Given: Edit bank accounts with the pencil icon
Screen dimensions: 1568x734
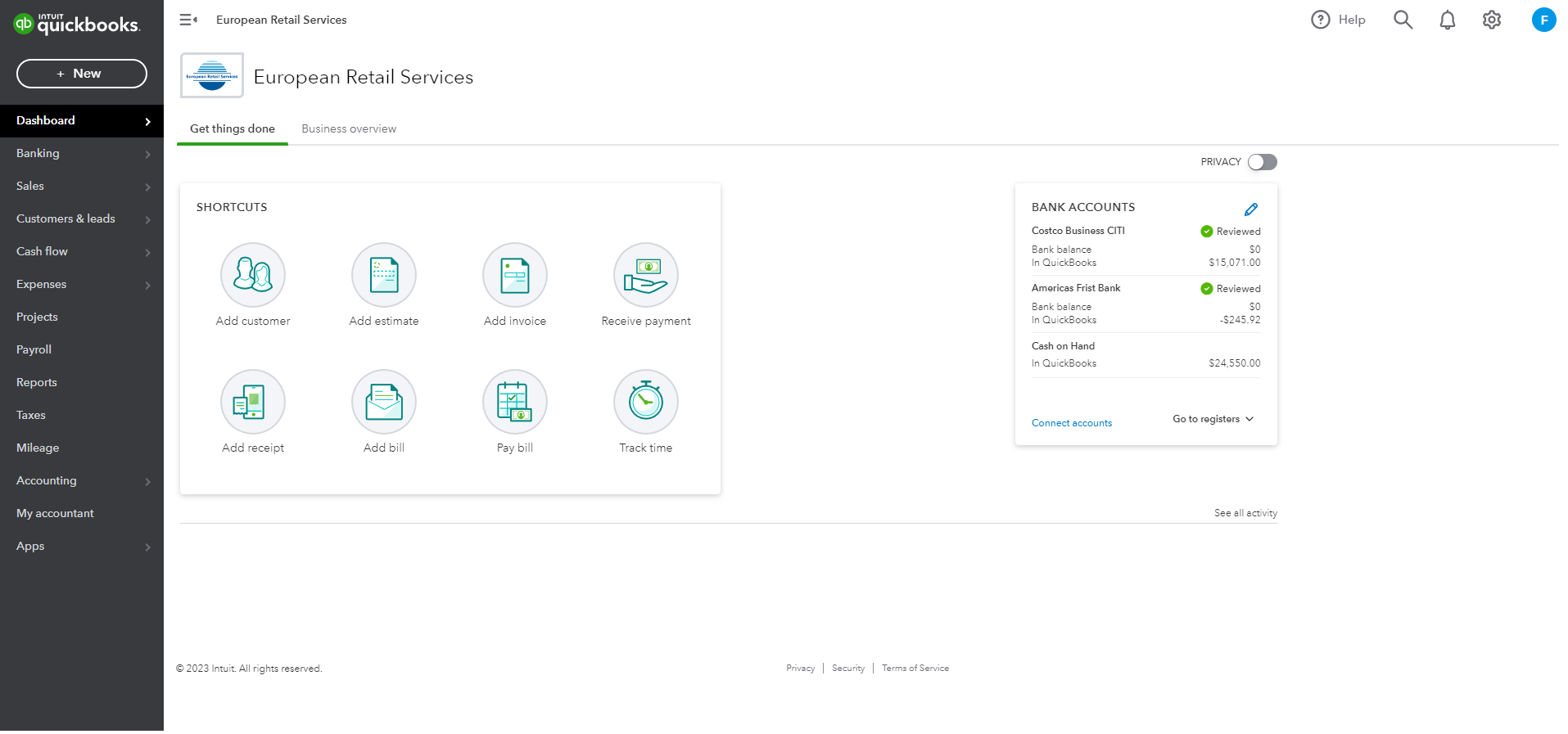Looking at the screenshot, I should [x=1251, y=209].
